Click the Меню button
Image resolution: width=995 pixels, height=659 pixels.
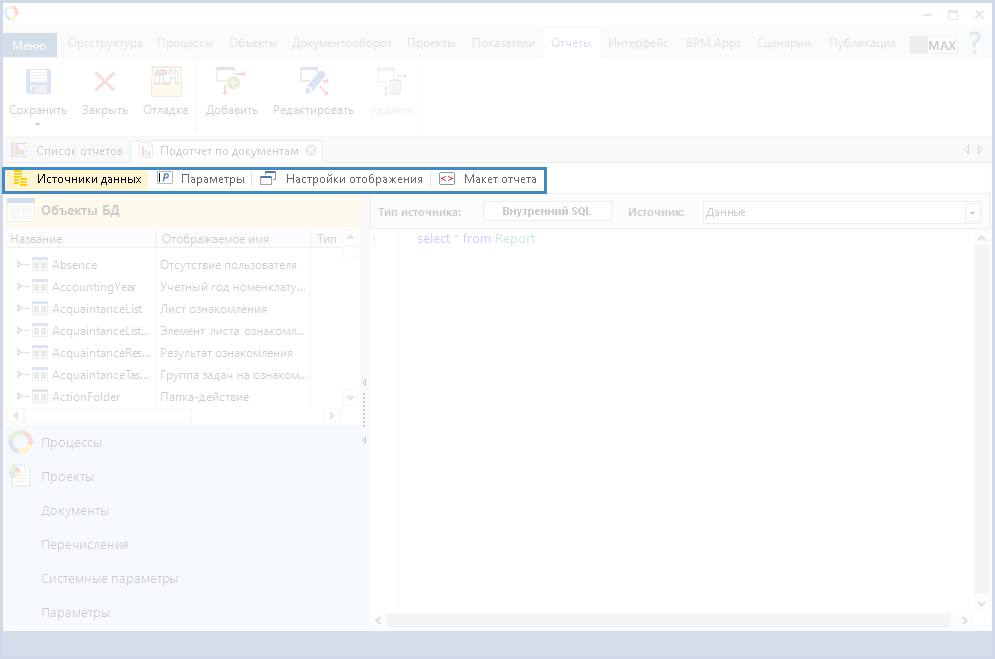point(28,45)
